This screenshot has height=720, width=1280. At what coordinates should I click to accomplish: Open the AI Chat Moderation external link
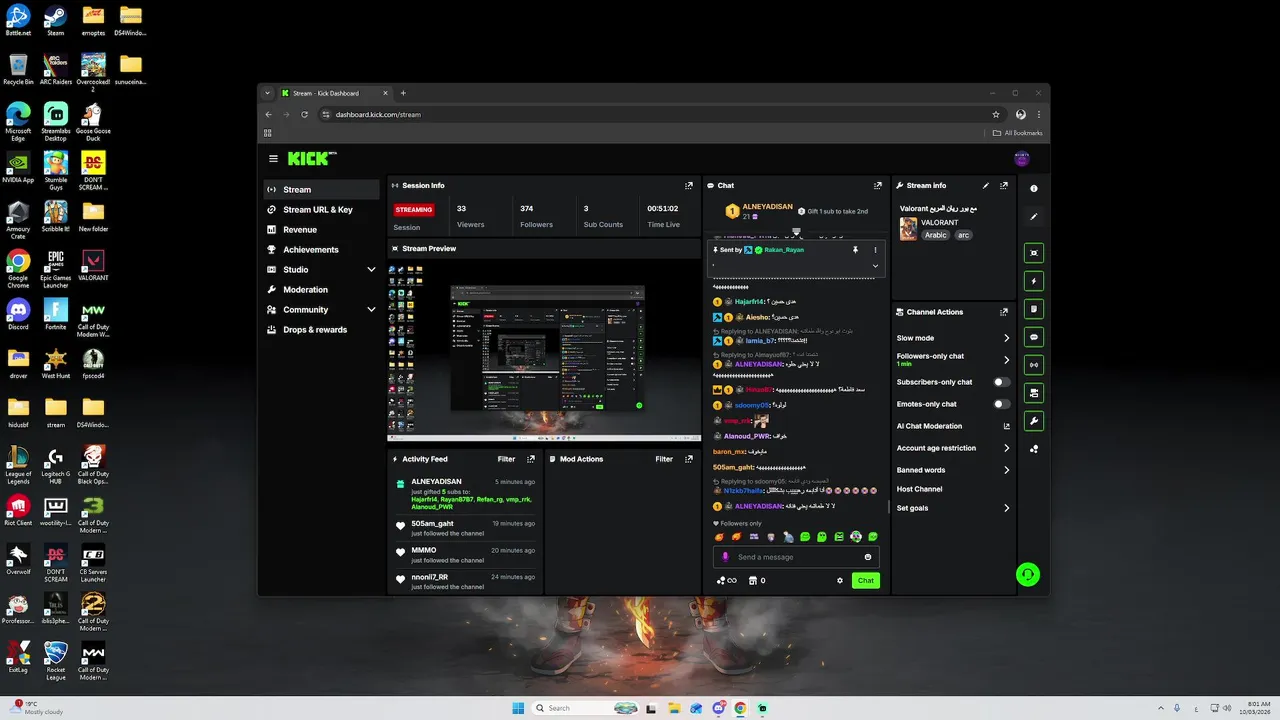(1006, 426)
